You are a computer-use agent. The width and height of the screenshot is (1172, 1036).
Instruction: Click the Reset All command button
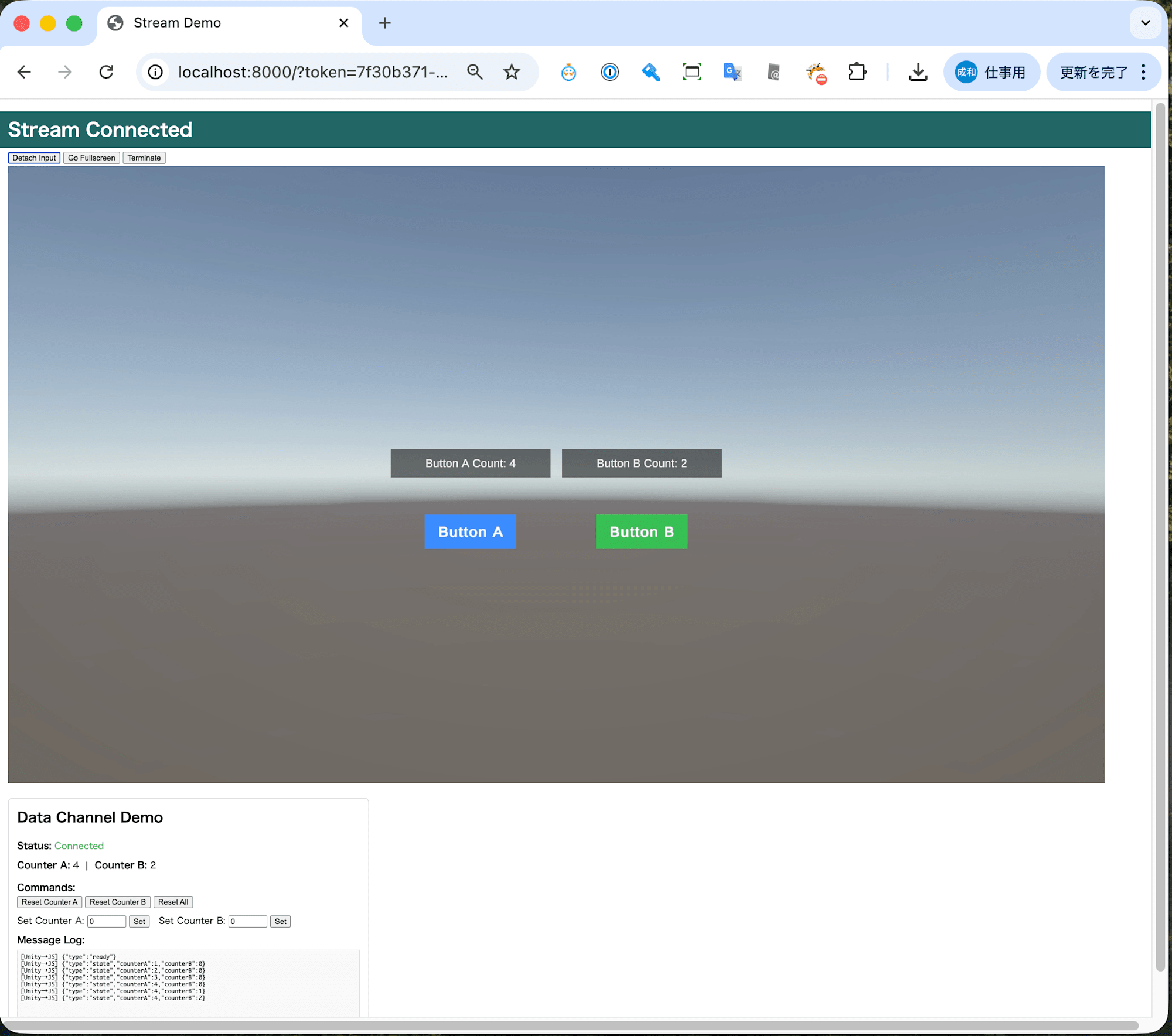click(x=173, y=902)
